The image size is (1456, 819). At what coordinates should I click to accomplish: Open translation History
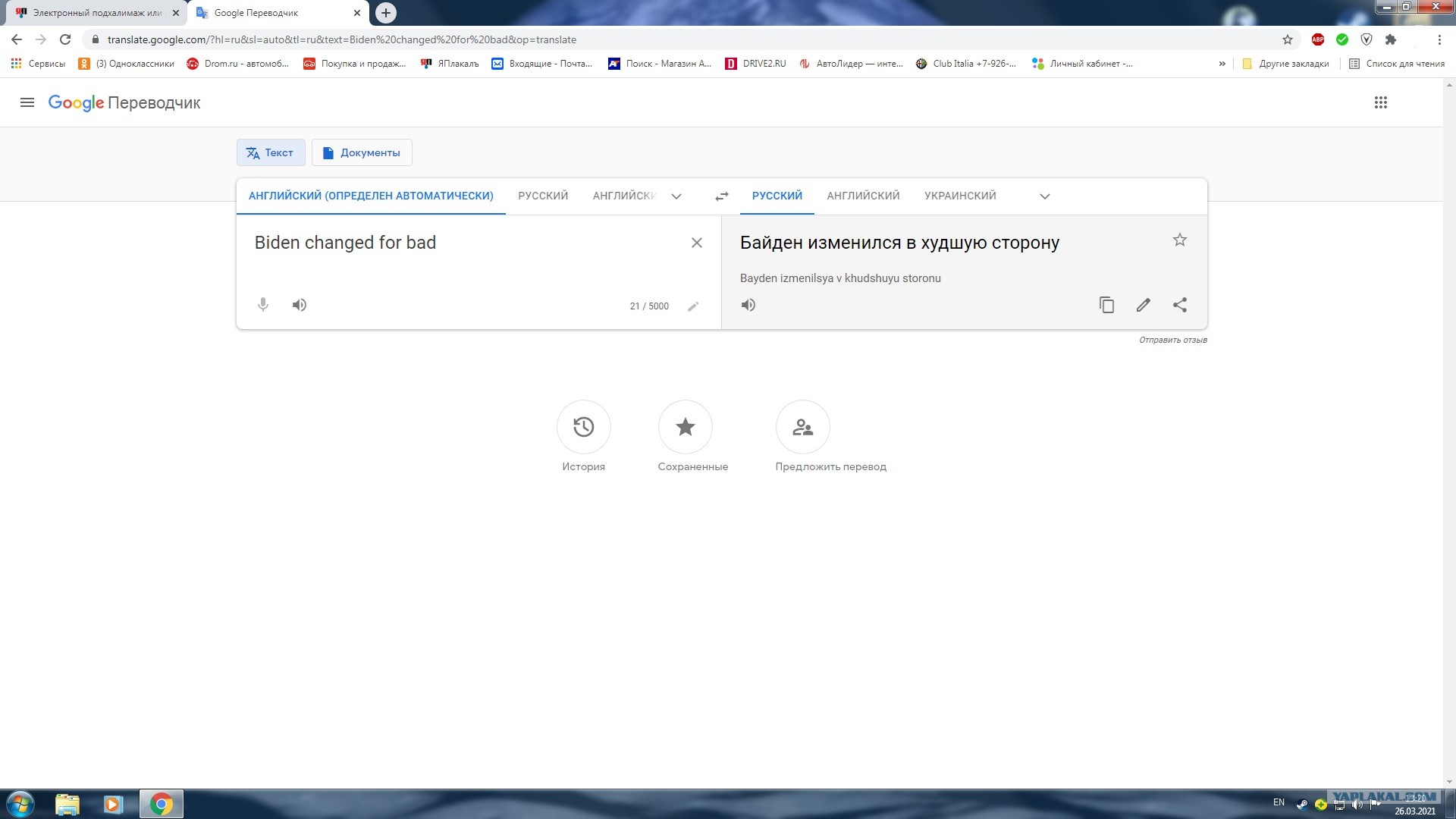[584, 427]
